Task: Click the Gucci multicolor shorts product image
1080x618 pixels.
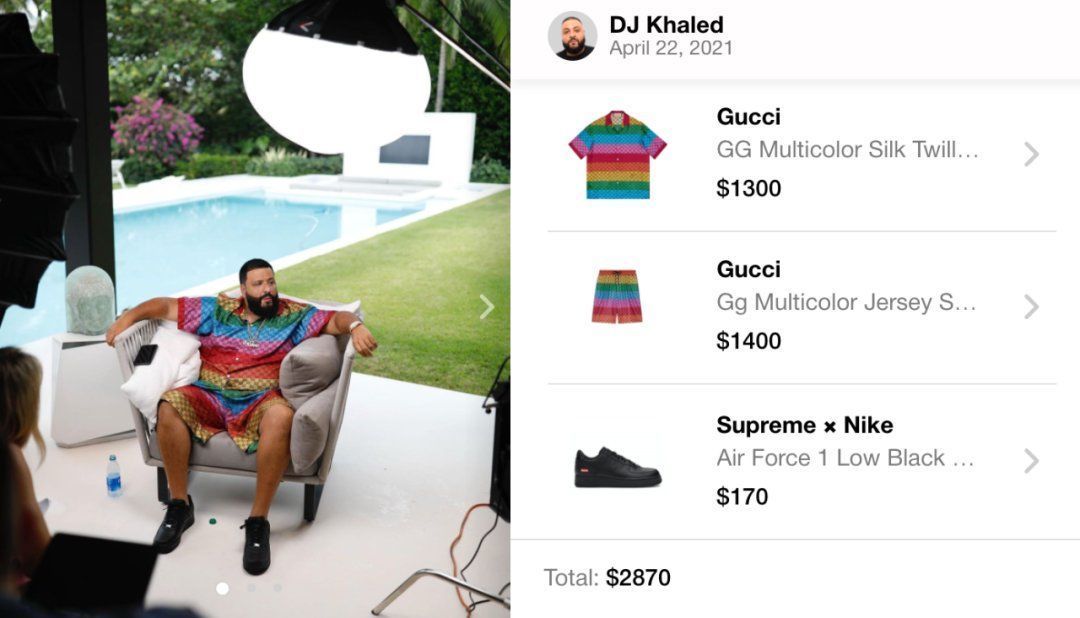Action: (x=616, y=296)
